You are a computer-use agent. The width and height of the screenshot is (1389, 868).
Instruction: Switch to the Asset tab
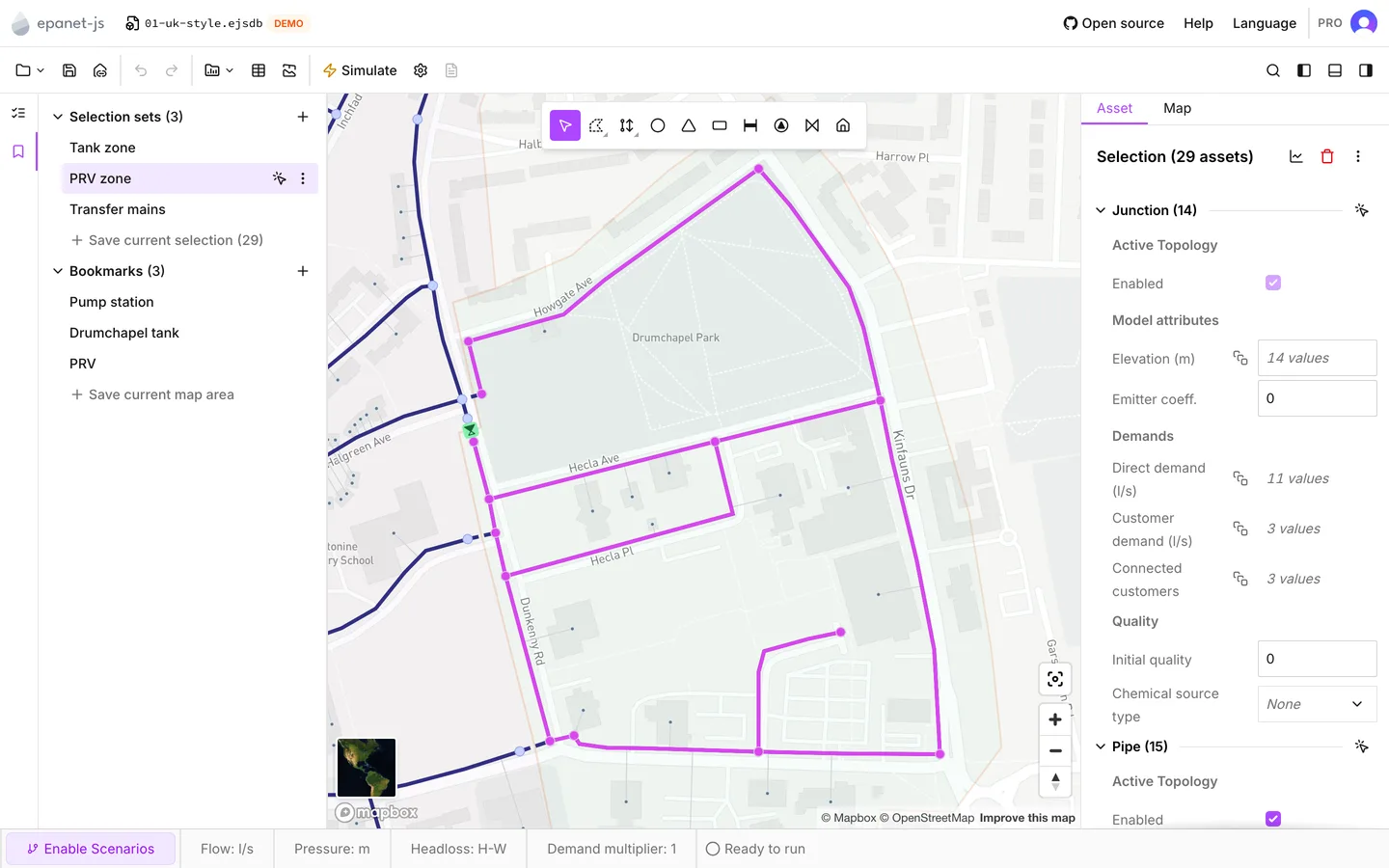pyautogui.click(x=1114, y=108)
